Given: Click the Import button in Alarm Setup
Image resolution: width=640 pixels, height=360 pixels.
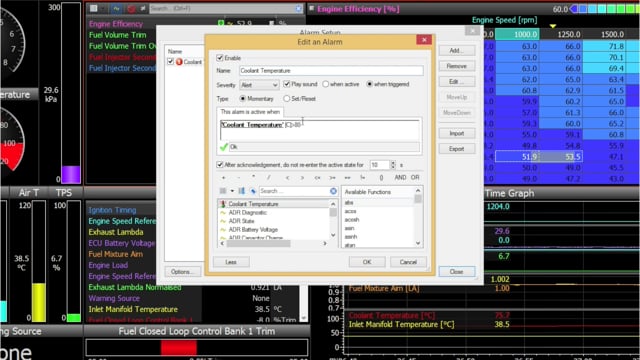Looking at the screenshot, I should [457, 133].
